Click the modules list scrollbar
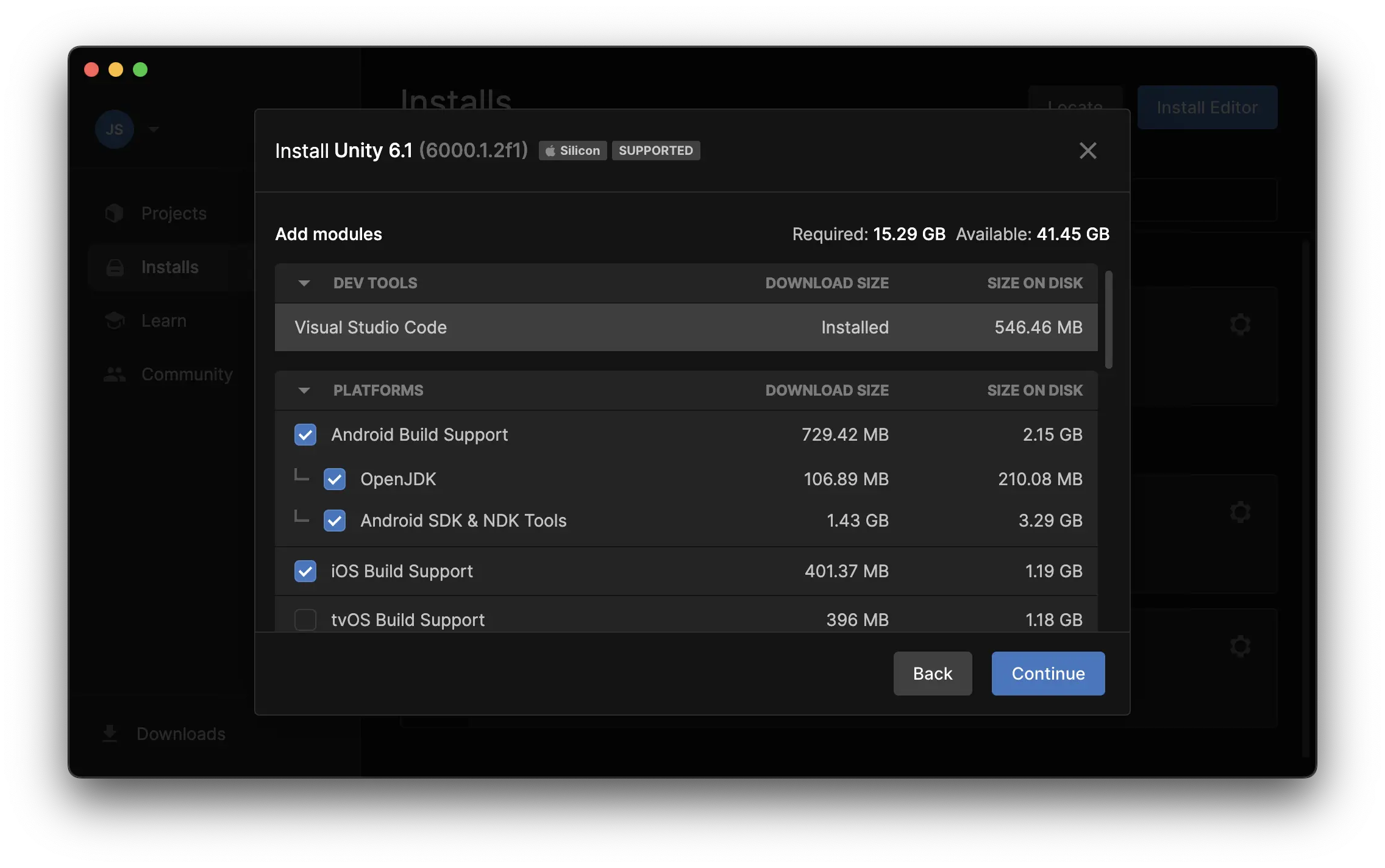The image size is (1385, 868). (x=1108, y=320)
